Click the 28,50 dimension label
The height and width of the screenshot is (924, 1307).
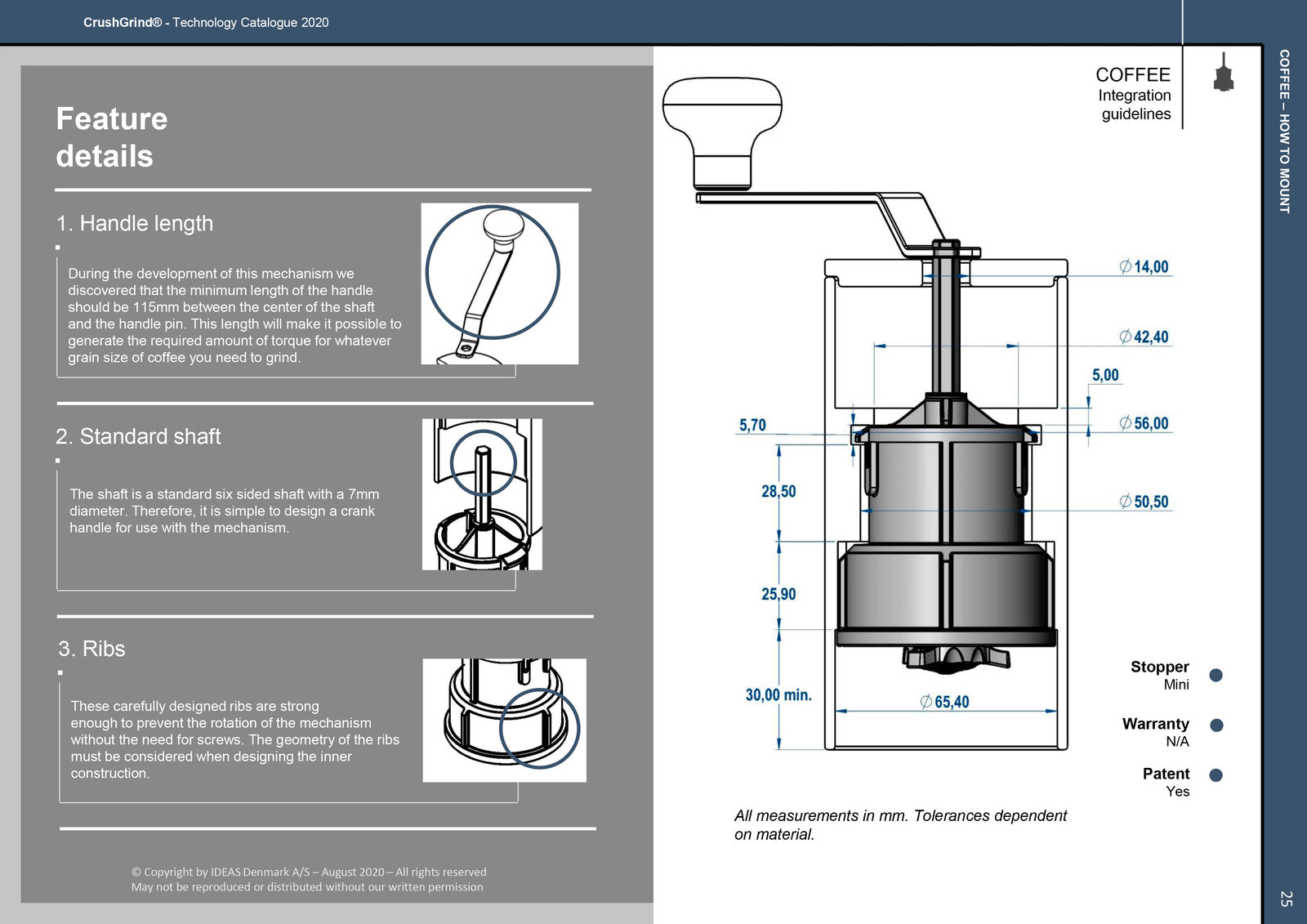pos(778,491)
